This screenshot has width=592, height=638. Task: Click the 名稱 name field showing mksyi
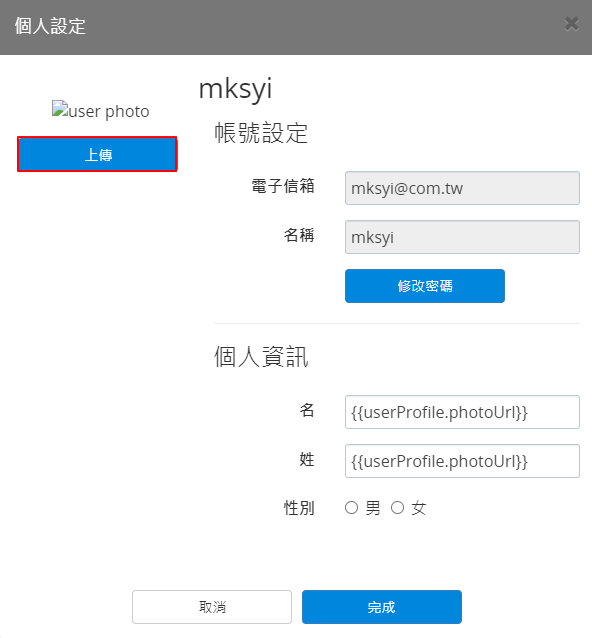462,237
